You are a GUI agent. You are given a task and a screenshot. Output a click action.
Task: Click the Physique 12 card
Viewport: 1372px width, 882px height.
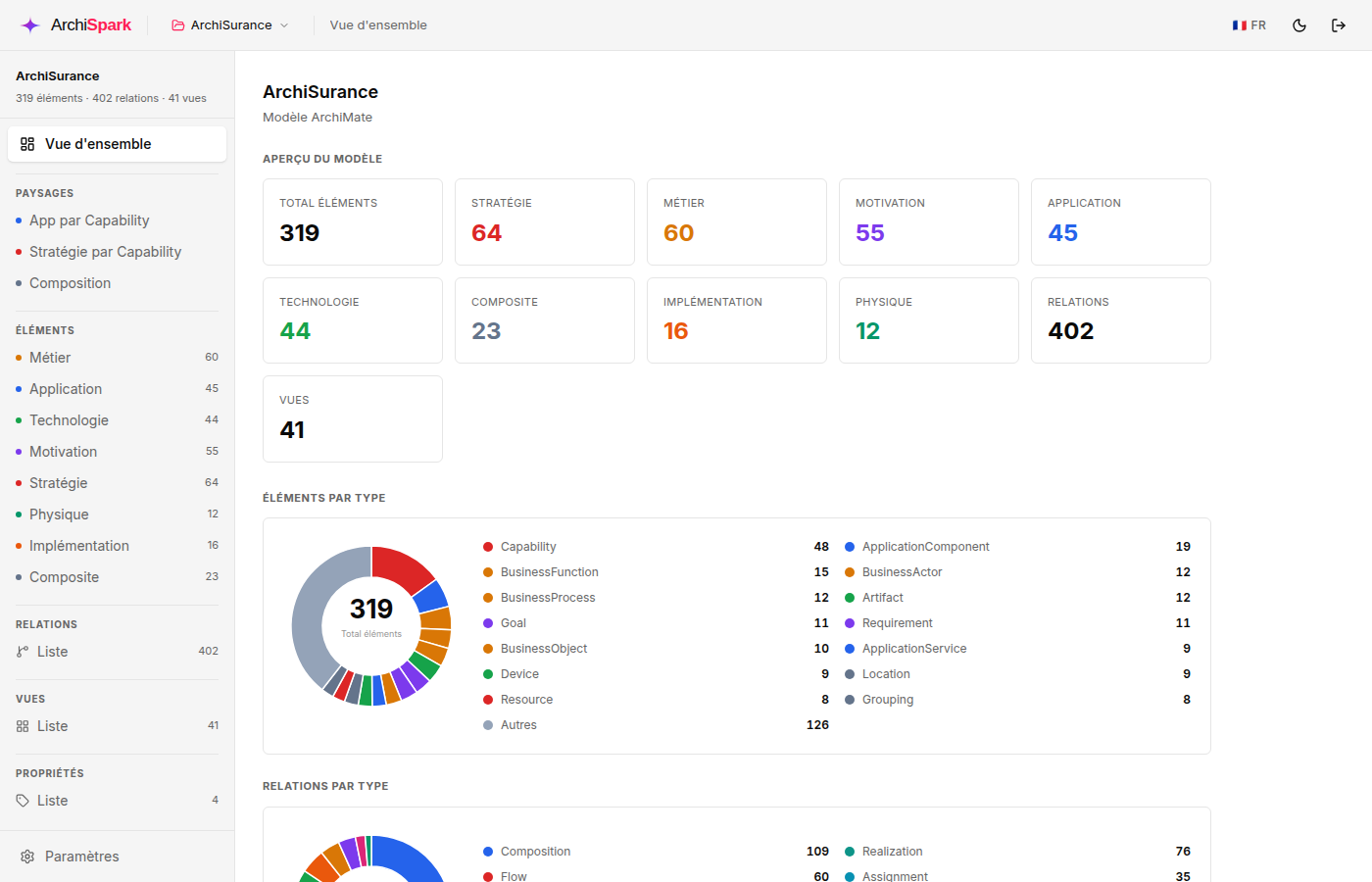[x=929, y=320]
